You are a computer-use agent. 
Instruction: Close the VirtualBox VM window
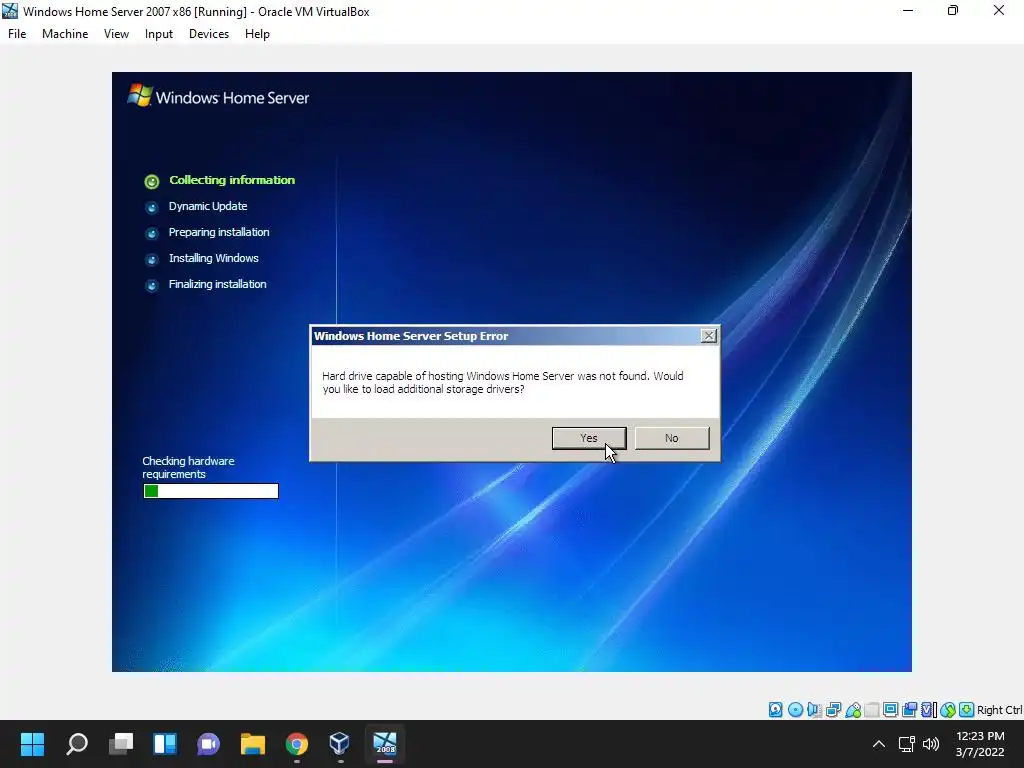click(999, 11)
